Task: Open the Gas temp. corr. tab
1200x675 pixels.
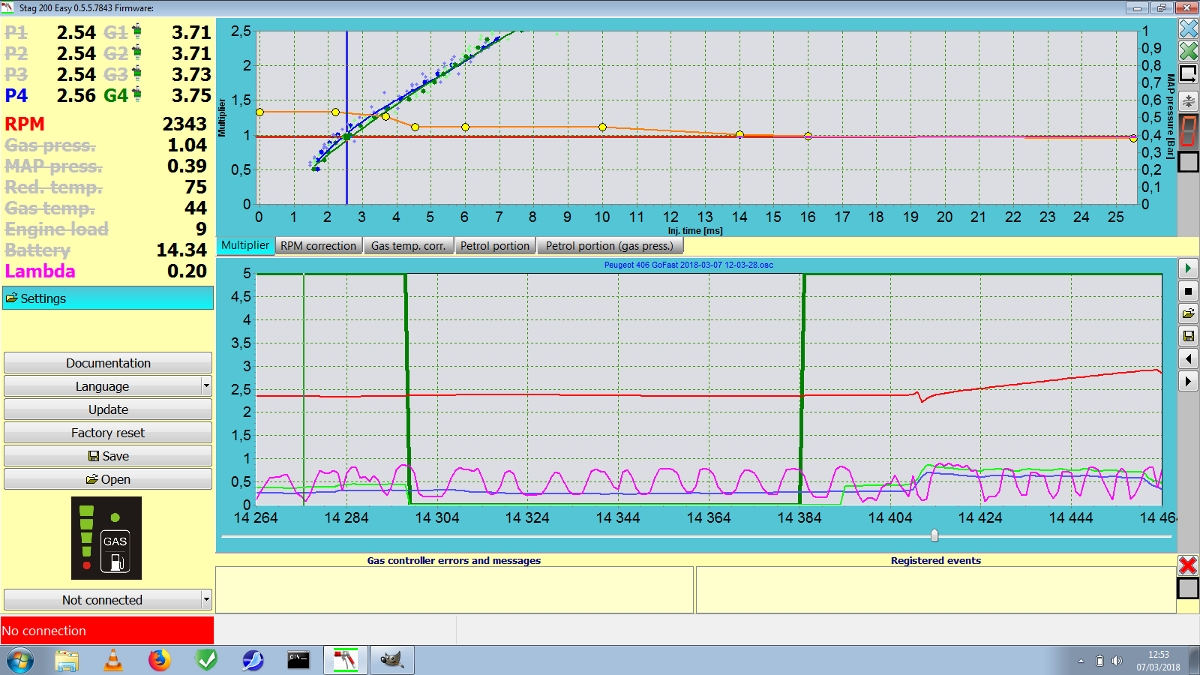Action: pos(408,245)
